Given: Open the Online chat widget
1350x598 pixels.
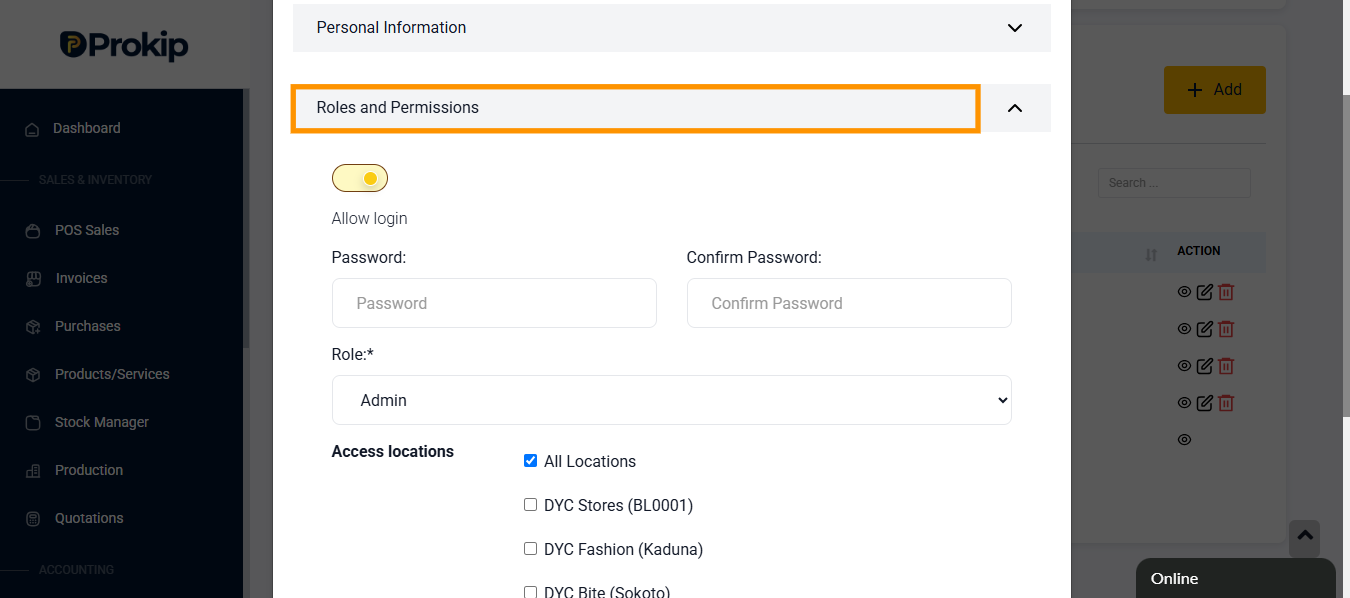Looking at the screenshot, I should [1236, 578].
